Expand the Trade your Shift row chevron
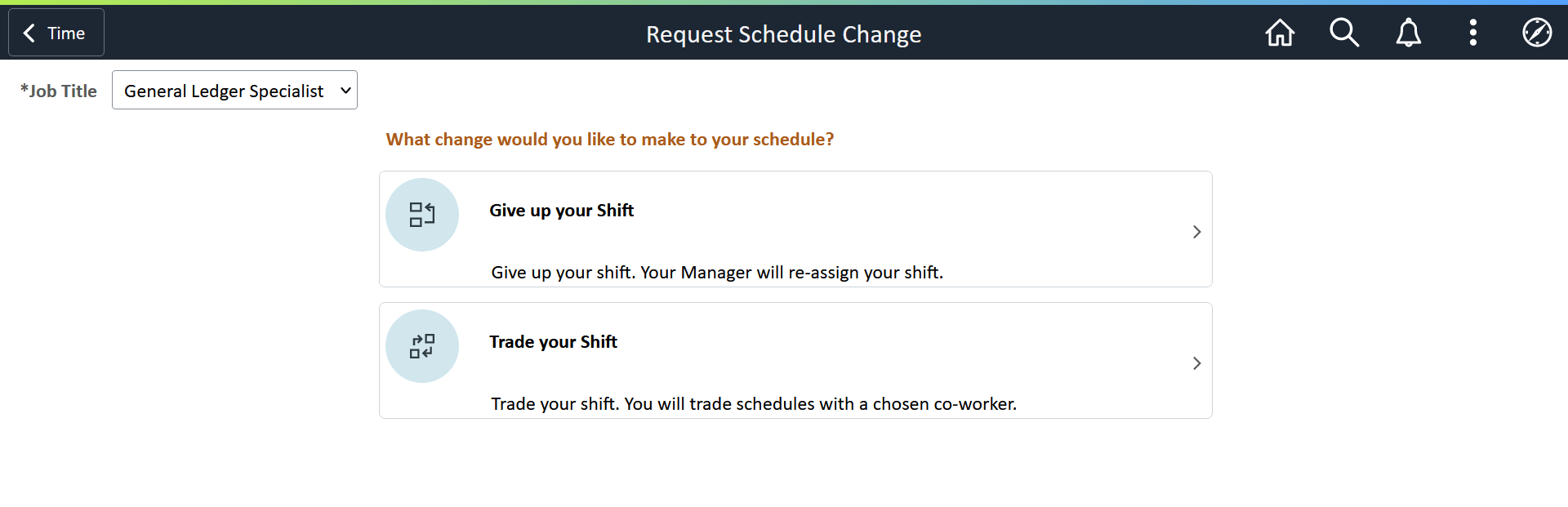Screen dimensions: 1568x507 coord(1197,363)
